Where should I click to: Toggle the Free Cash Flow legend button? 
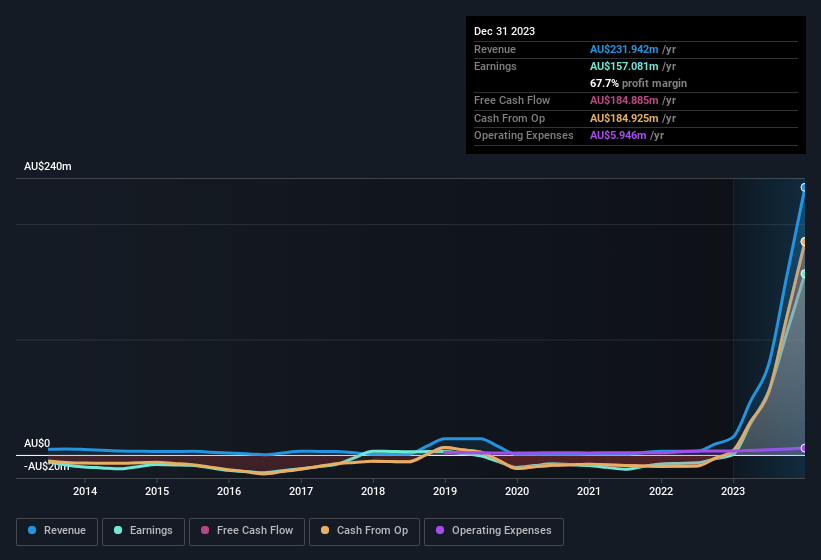(247, 531)
